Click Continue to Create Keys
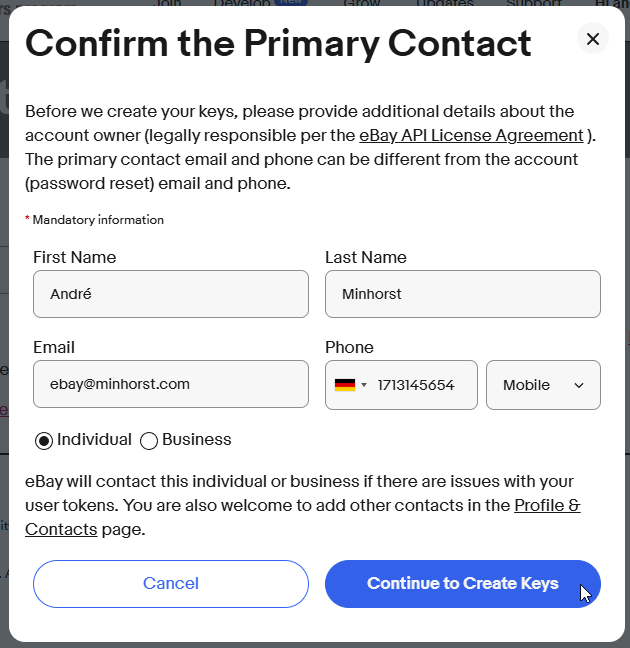 click(462, 584)
